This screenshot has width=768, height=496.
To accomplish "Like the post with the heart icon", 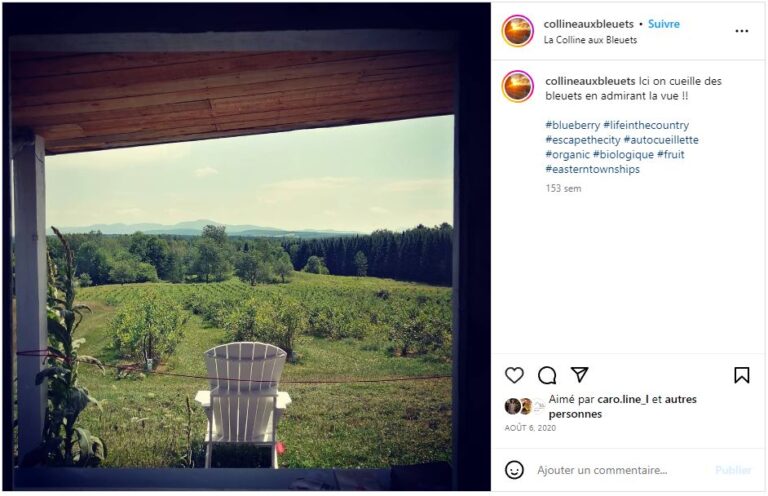I will [x=514, y=375].
